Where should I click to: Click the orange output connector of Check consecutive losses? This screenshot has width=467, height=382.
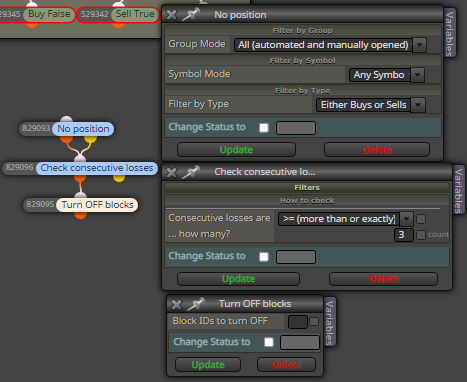tap(80, 178)
